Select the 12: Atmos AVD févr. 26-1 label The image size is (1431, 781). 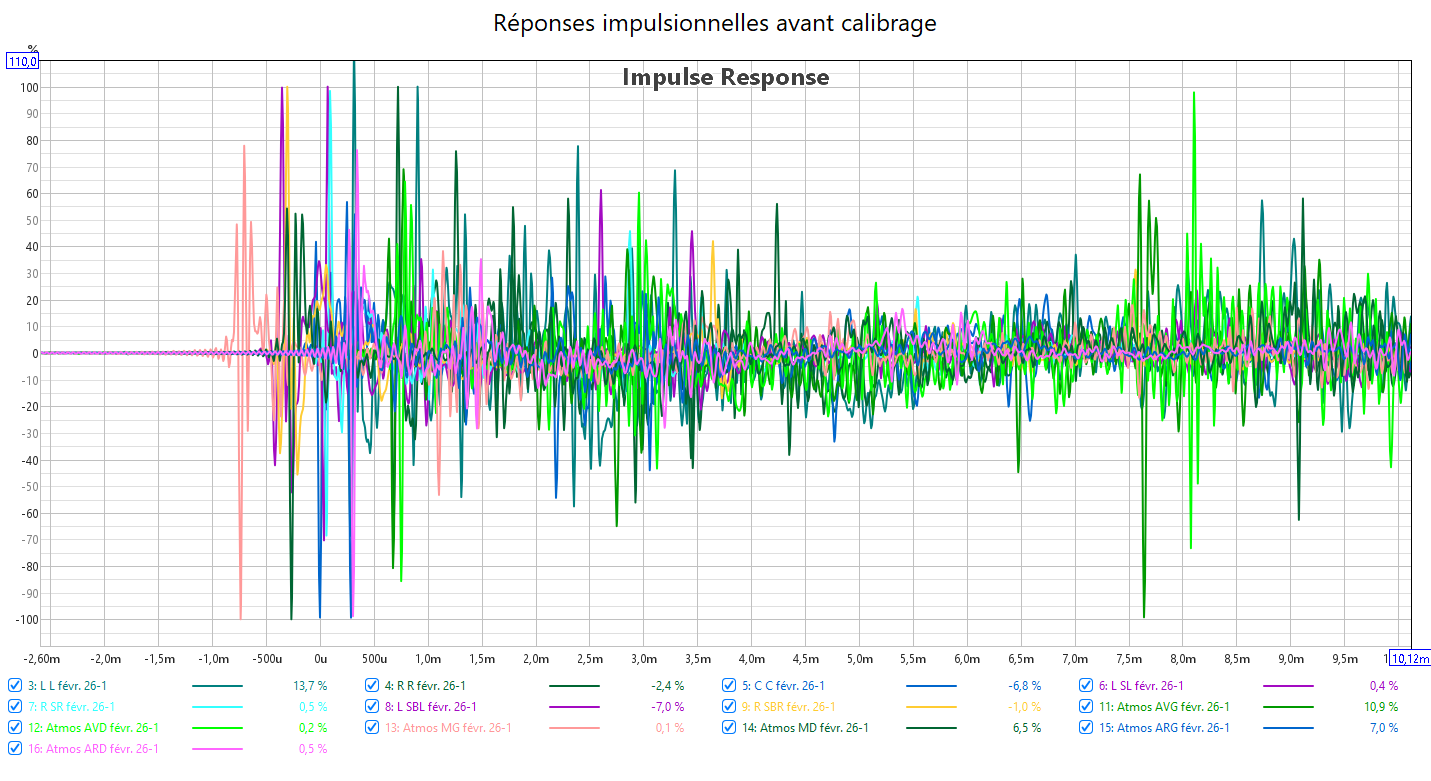pos(93,728)
